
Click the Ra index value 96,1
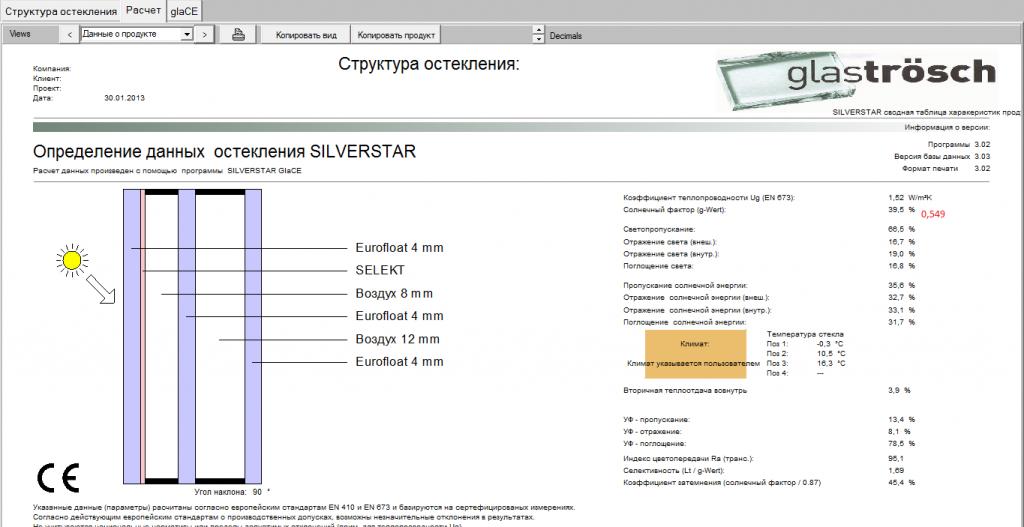coord(896,459)
